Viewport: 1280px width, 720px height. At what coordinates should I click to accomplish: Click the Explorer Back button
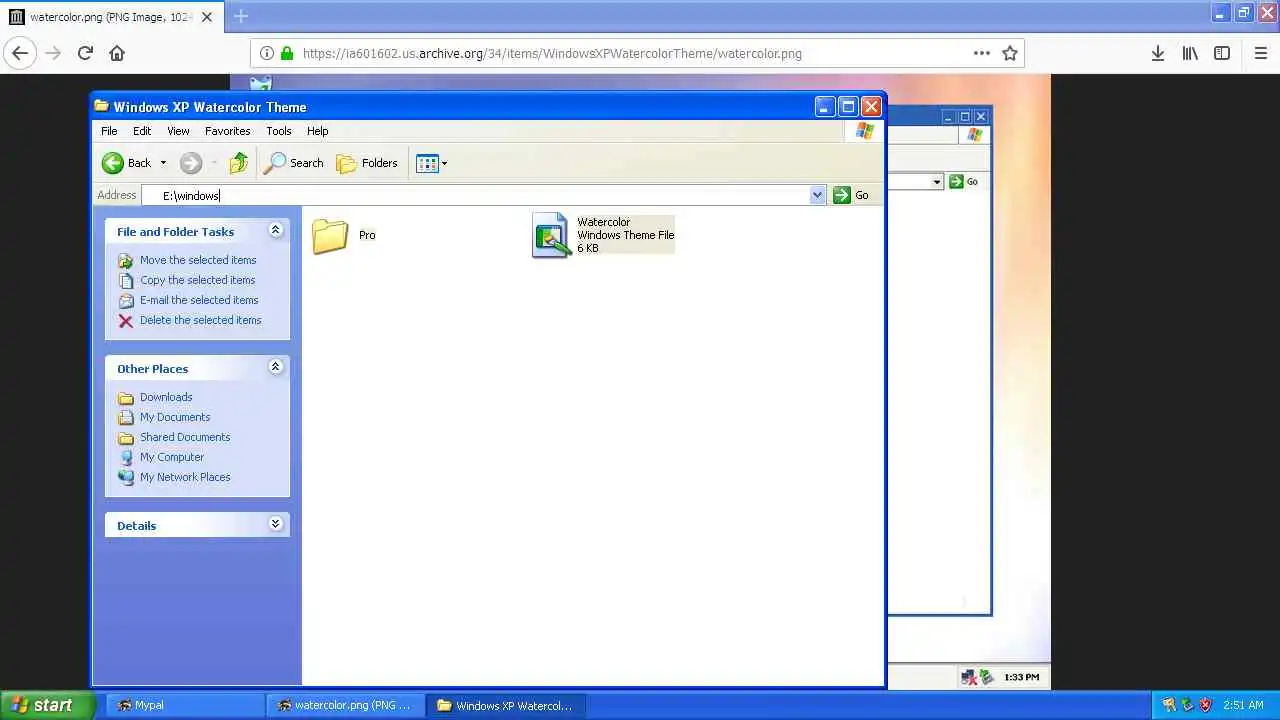tap(127, 163)
